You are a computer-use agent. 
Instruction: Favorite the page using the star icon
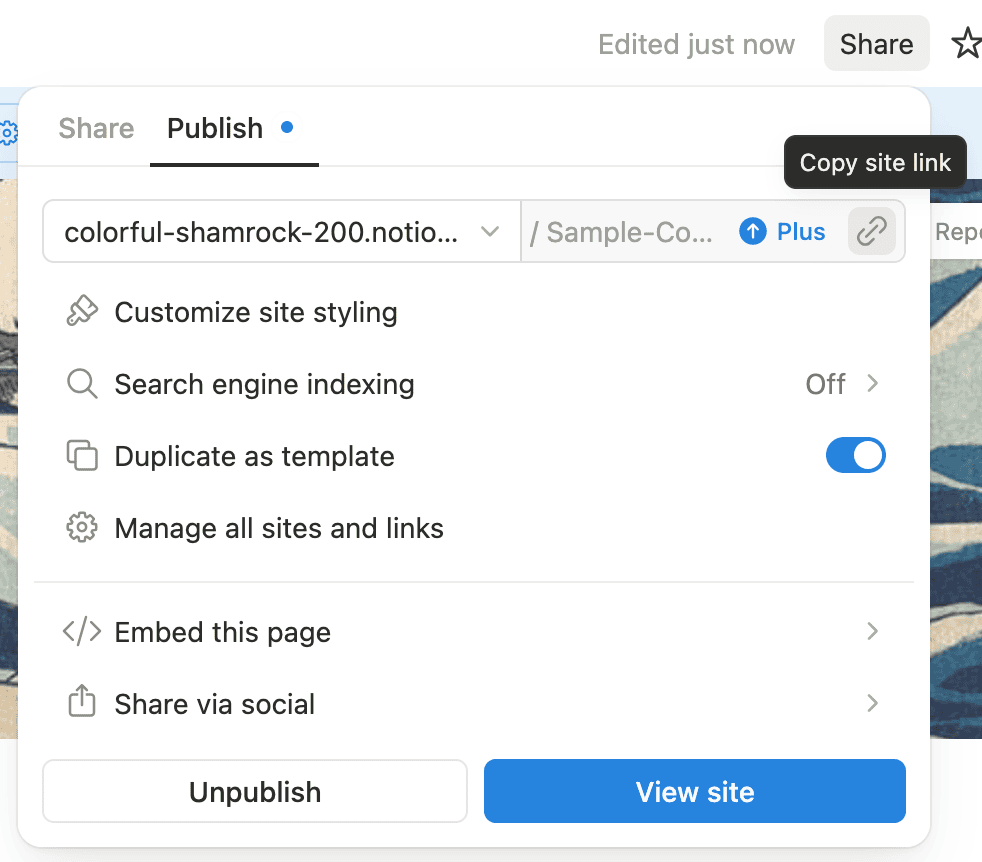click(966, 43)
